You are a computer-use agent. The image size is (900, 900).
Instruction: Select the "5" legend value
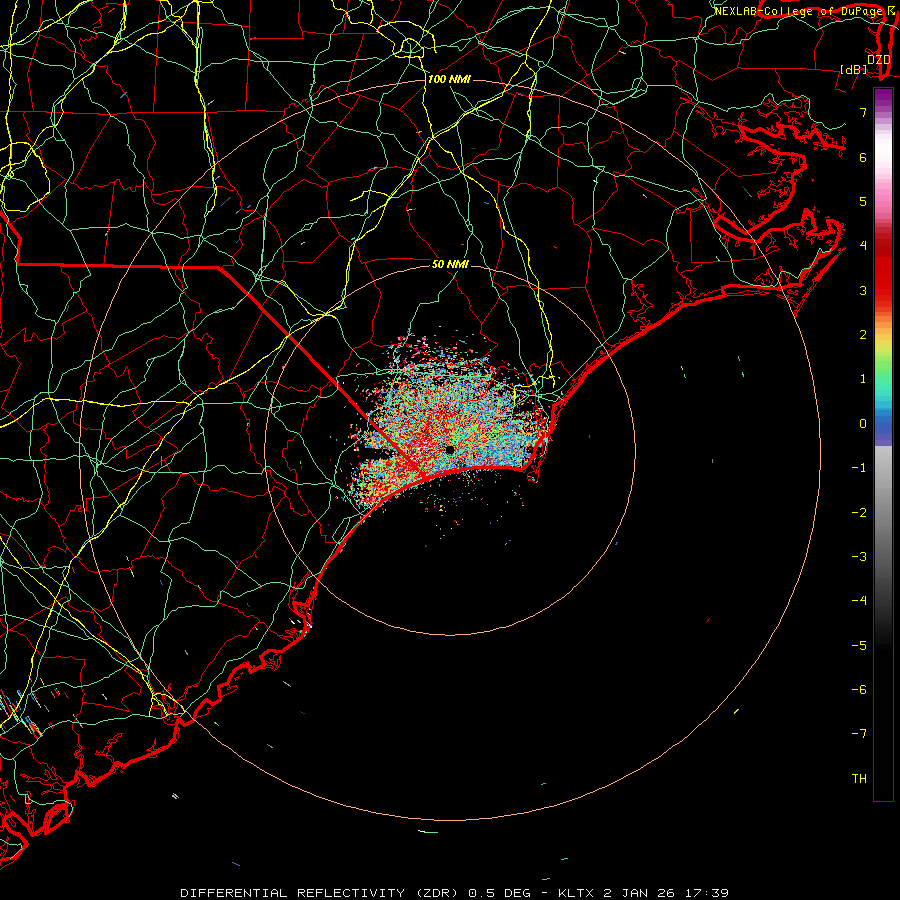pyautogui.click(x=863, y=201)
